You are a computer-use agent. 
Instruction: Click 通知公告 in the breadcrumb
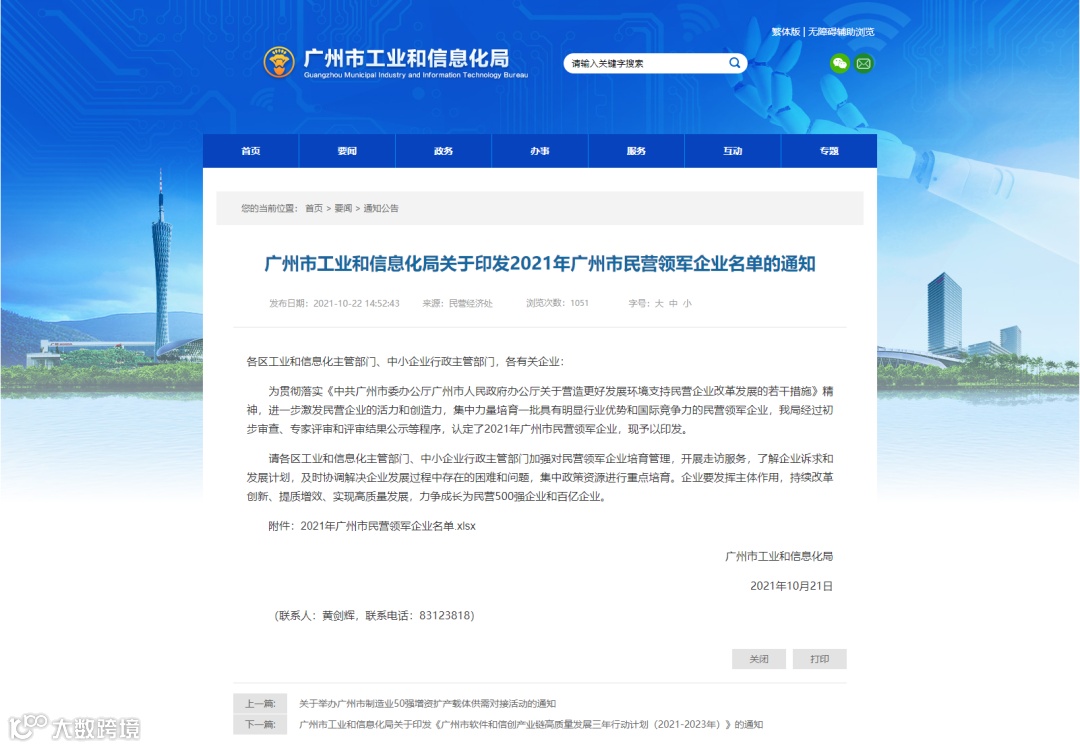coord(381,208)
